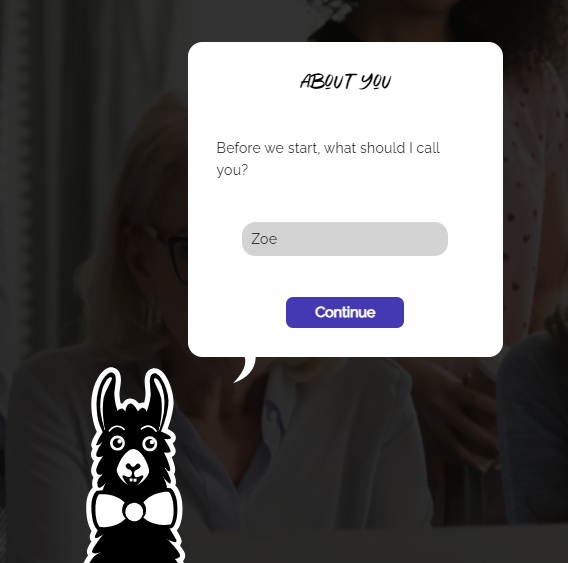This screenshot has width=568, height=563.
Task: Click the llama's white nose and mouth
Action: [x=133, y=467]
